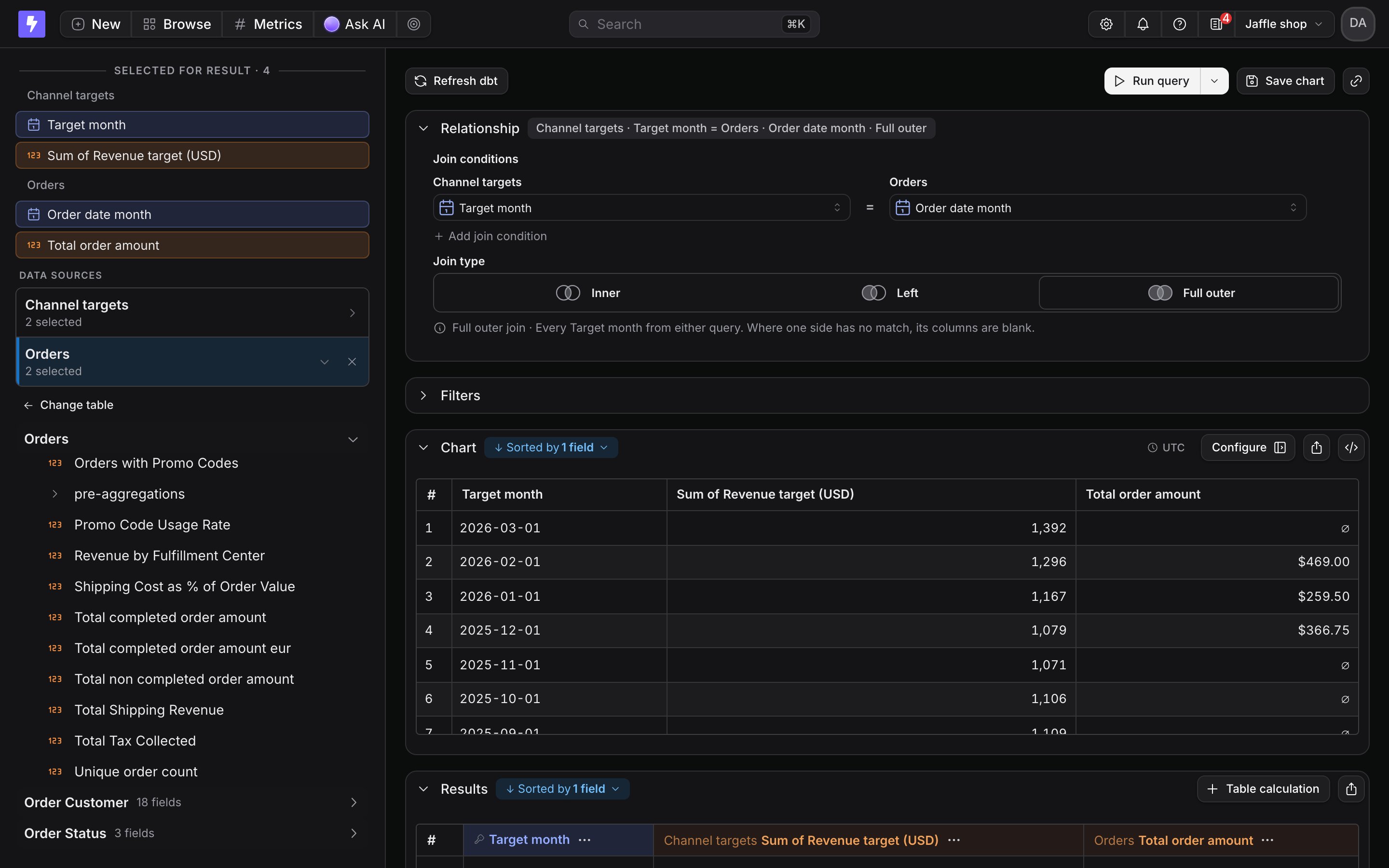Screen dimensions: 1389x868
Task: Deselect Sum of Revenue target (USD) field
Action: point(192,156)
